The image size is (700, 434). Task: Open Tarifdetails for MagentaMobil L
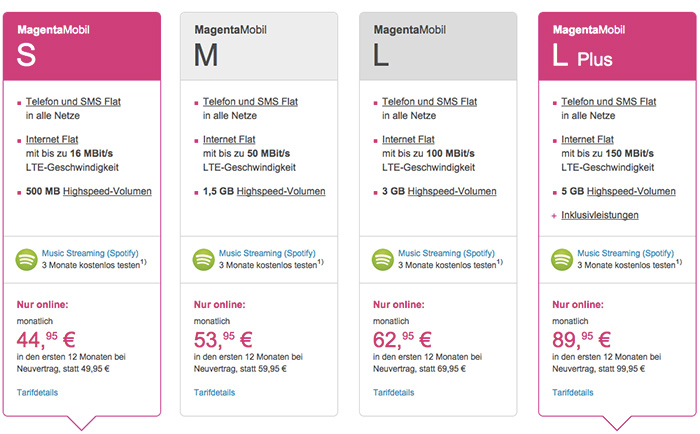click(394, 392)
